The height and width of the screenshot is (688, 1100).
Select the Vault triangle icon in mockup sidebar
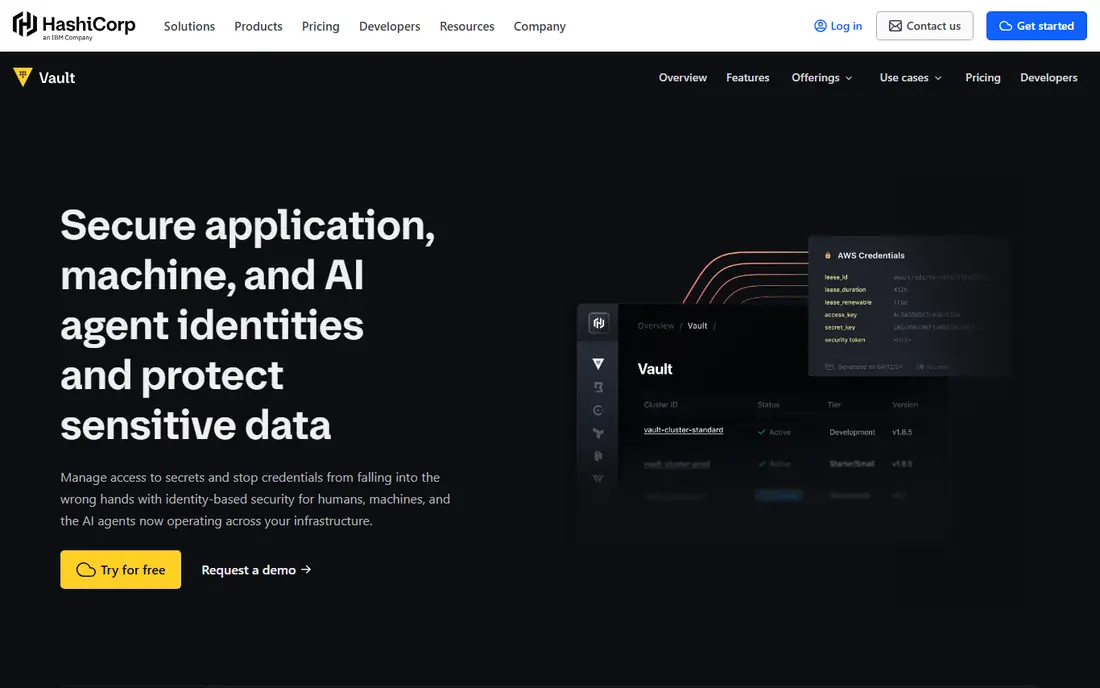point(598,363)
